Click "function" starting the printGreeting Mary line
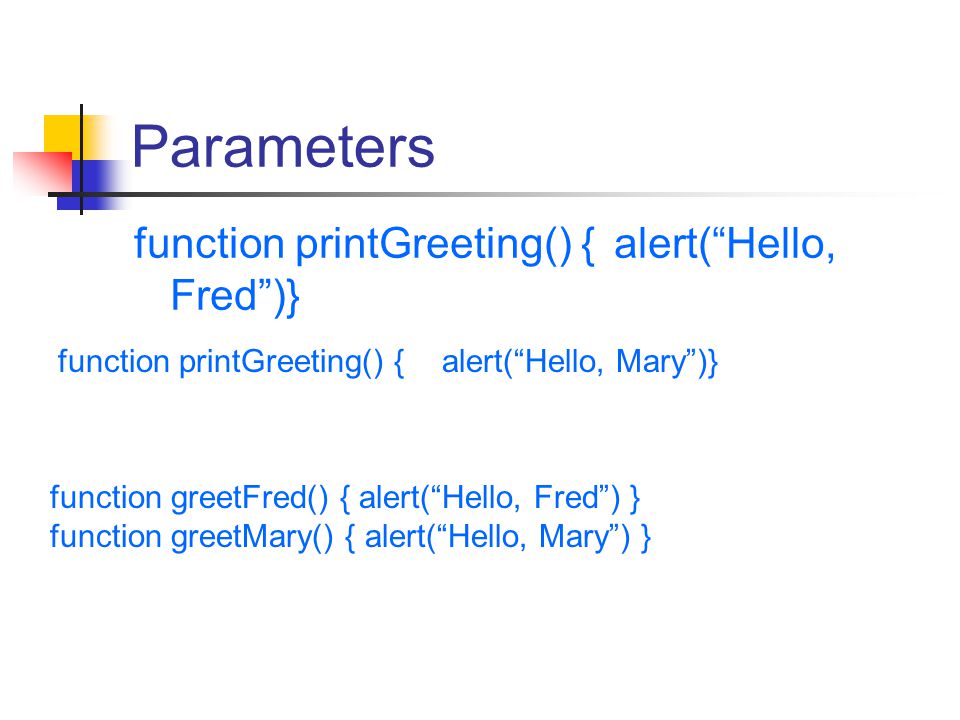This screenshot has width=960, height=720. tap(113, 361)
